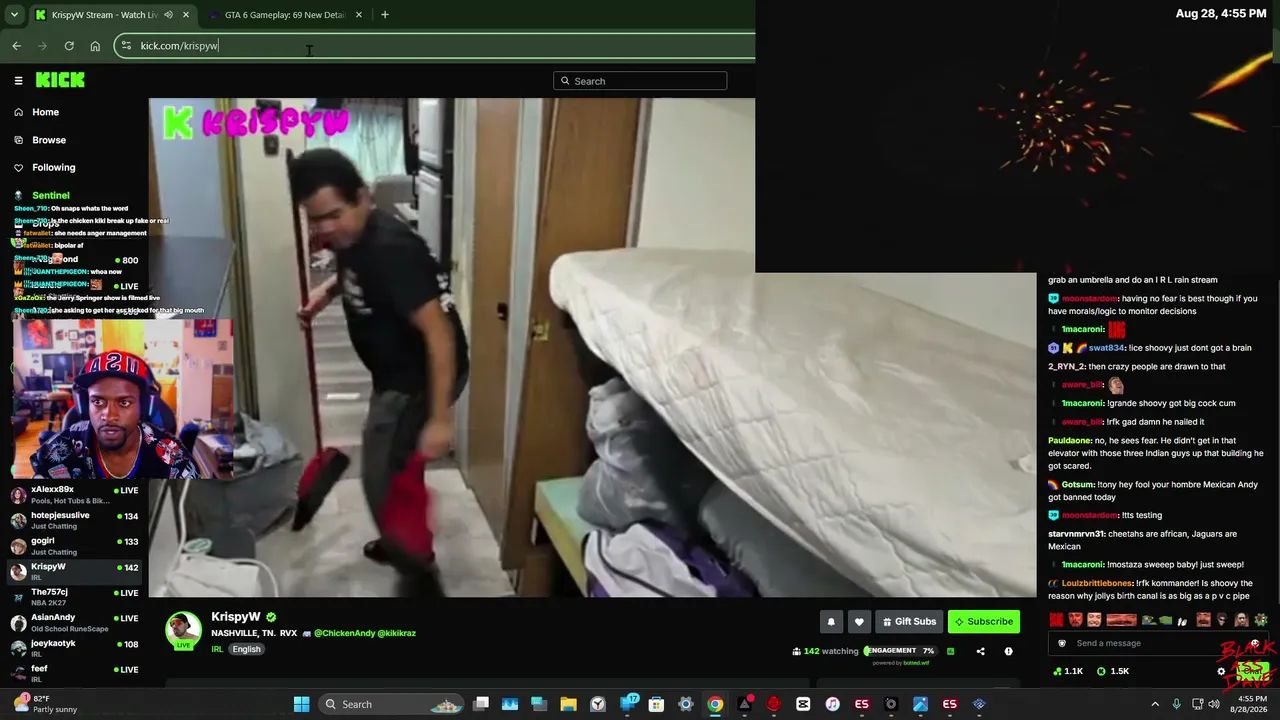The width and height of the screenshot is (1280, 720).
Task: Click the green engagement stats icon
Action: click(950, 651)
